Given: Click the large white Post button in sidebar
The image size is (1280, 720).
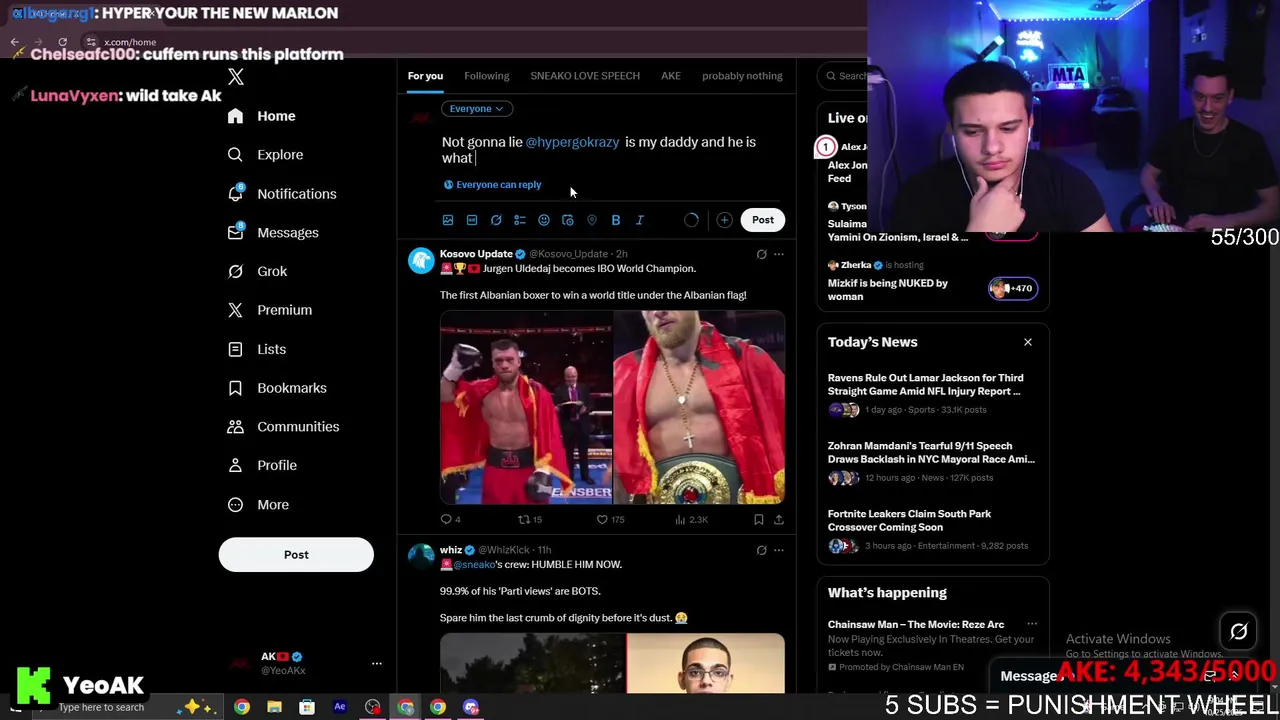Looking at the screenshot, I should tap(296, 555).
